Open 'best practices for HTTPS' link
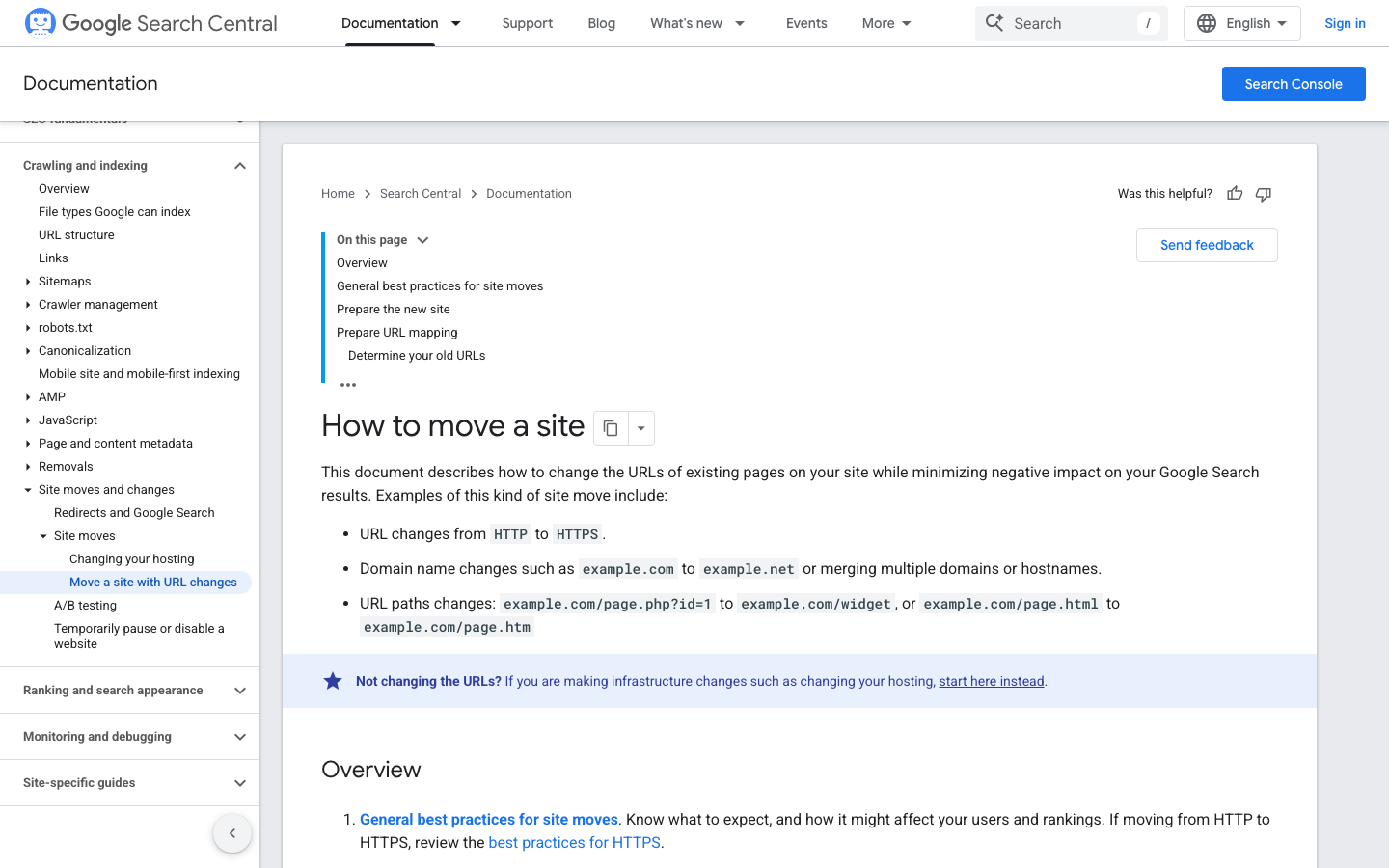The height and width of the screenshot is (868, 1389). 575,843
